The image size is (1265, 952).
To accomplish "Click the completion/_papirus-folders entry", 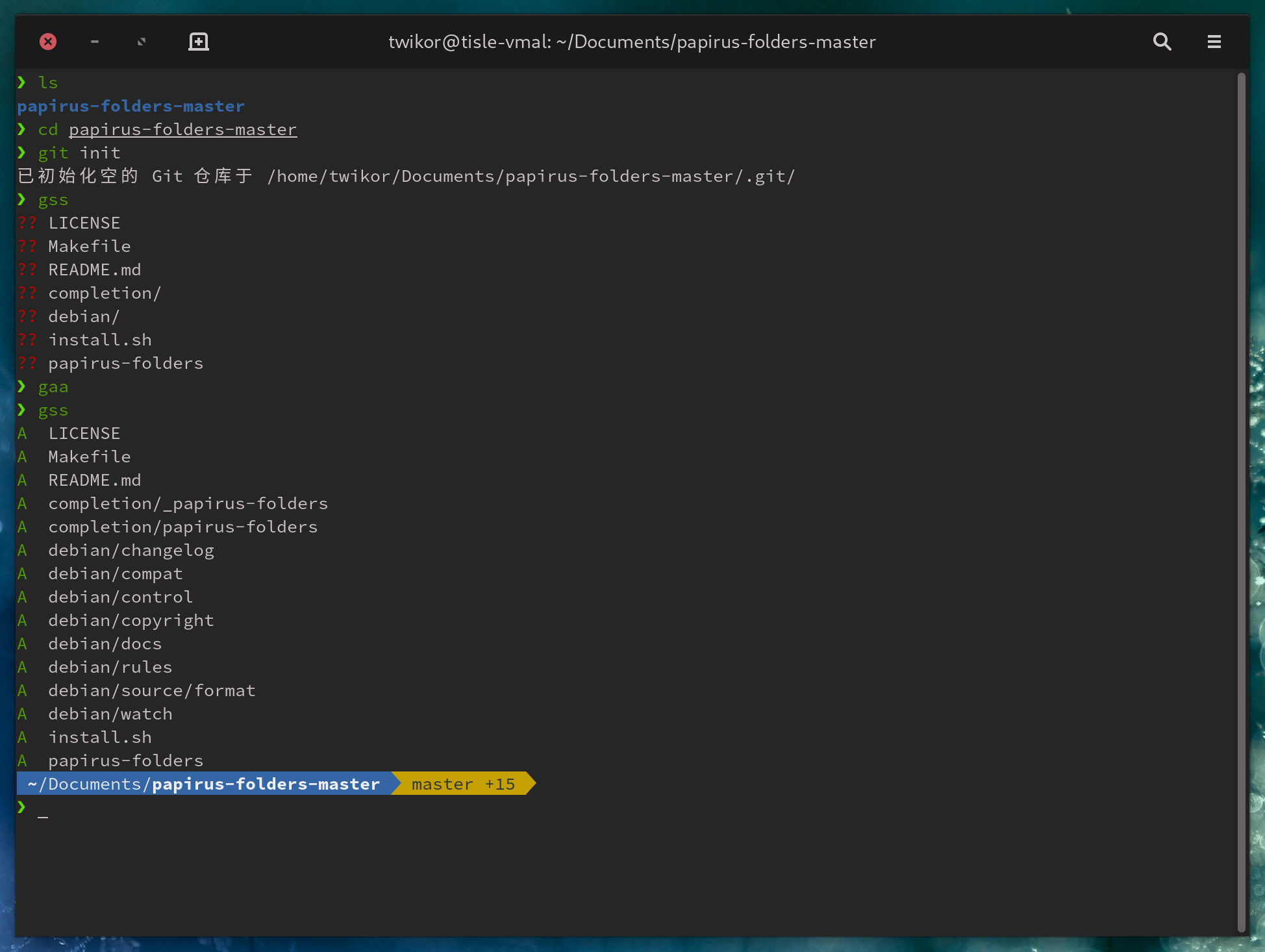I will tap(188, 504).
